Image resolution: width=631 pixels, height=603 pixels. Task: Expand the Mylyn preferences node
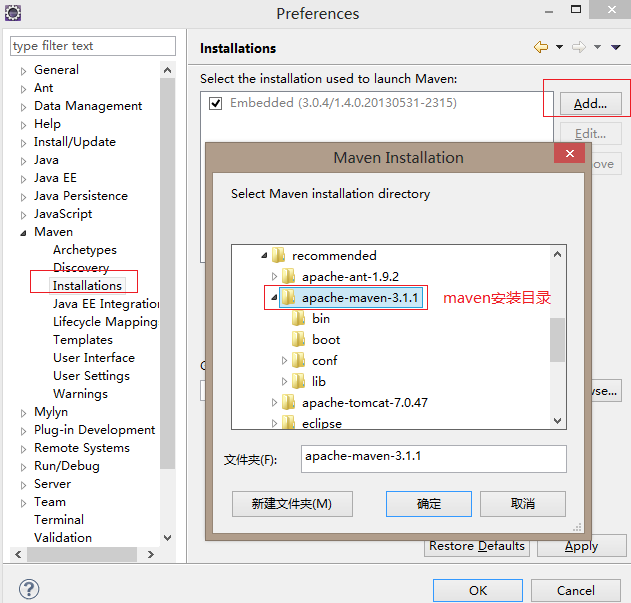[x=23, y=413]
